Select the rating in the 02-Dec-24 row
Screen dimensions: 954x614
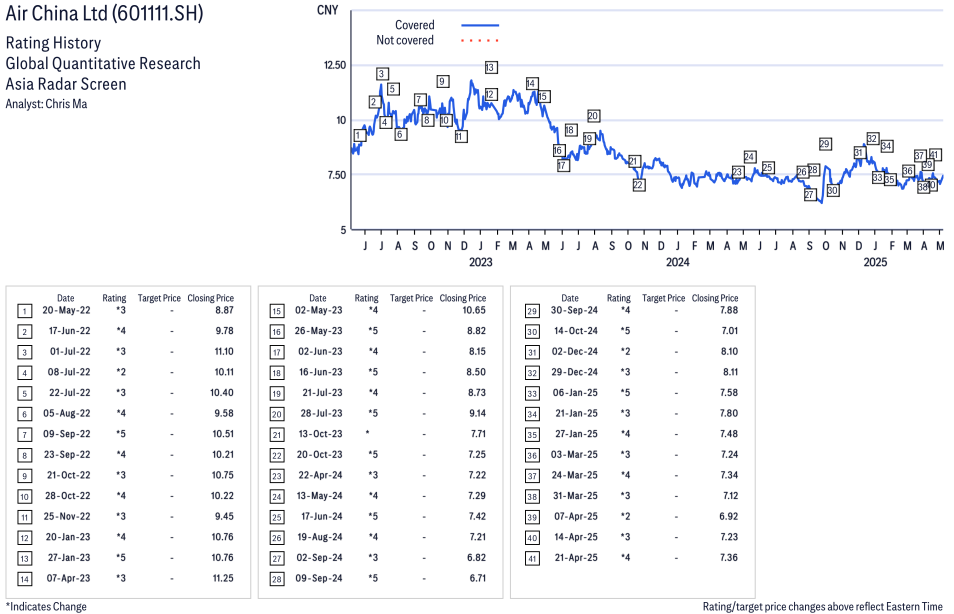625,352
